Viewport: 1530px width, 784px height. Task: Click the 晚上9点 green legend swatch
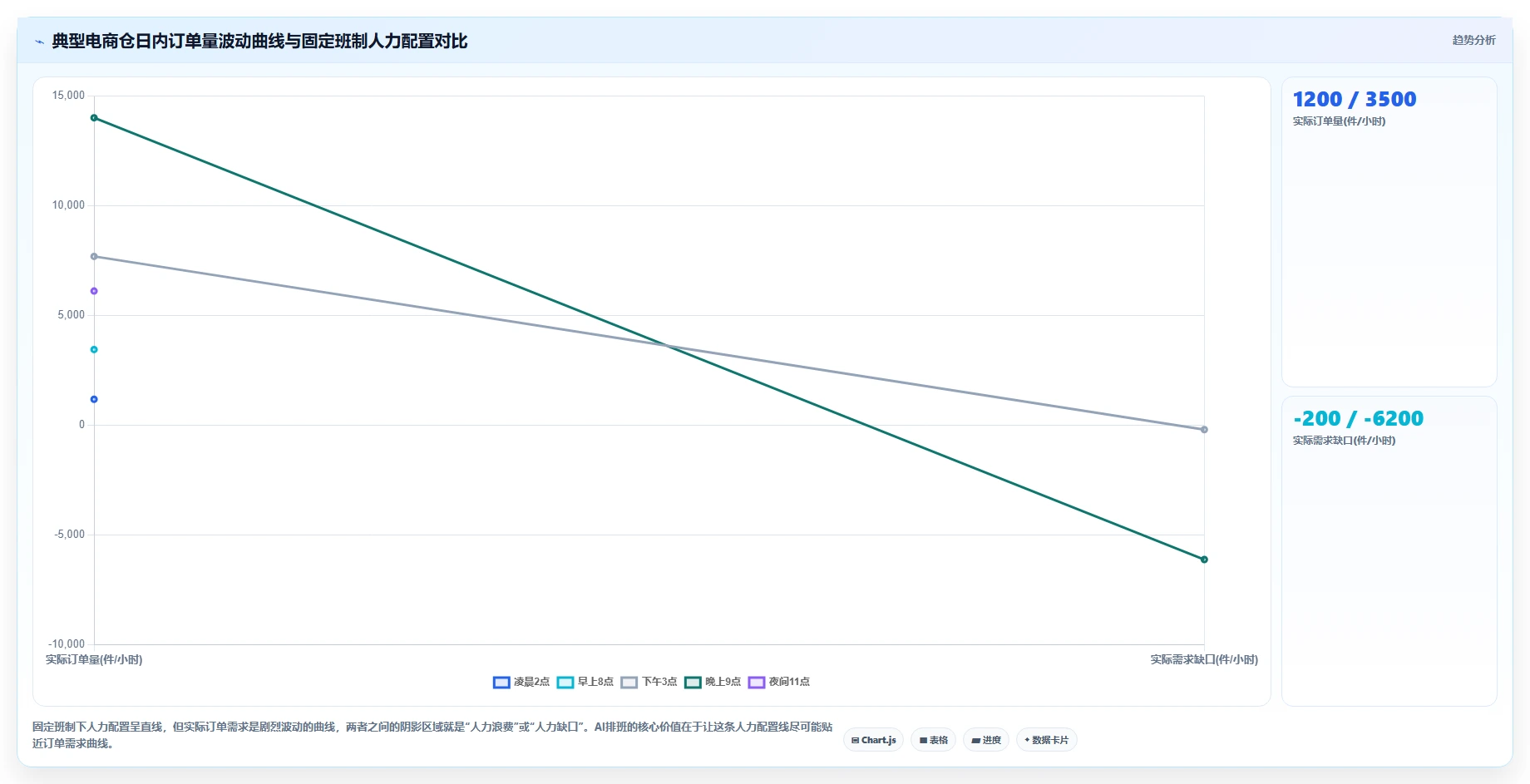click(693, 683)
